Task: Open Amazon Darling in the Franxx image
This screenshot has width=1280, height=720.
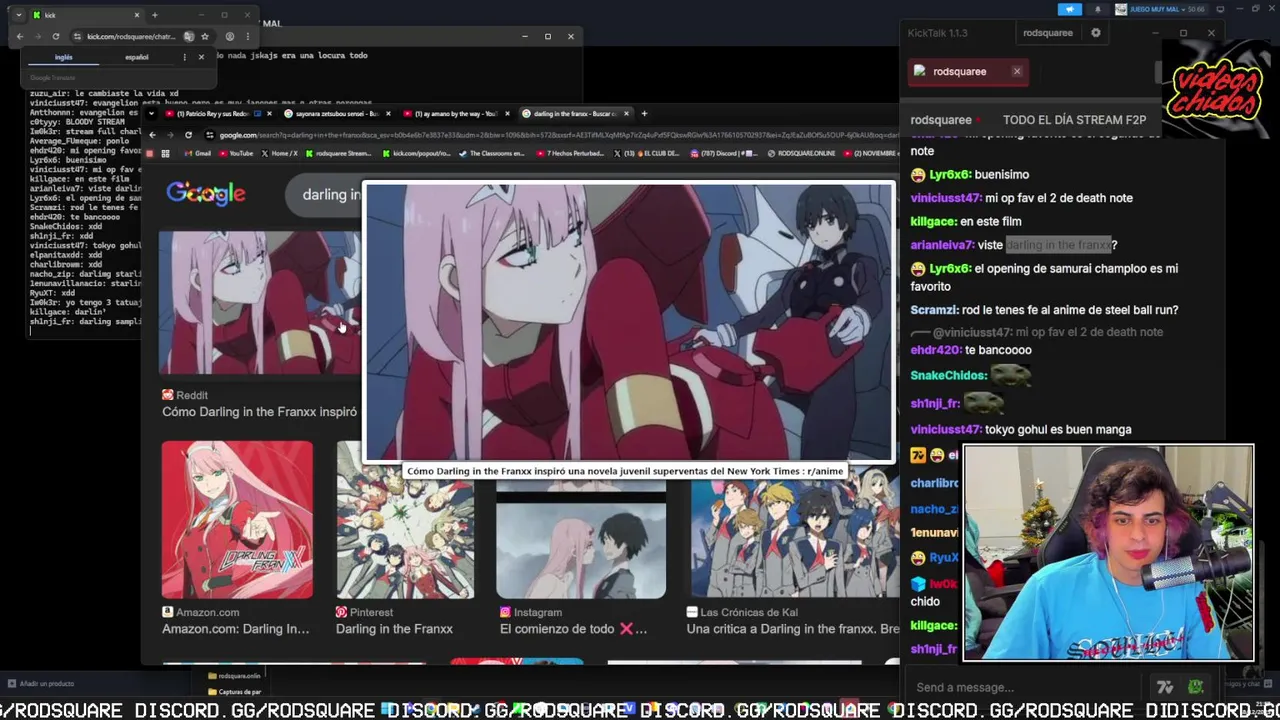Action: (237, 520)
